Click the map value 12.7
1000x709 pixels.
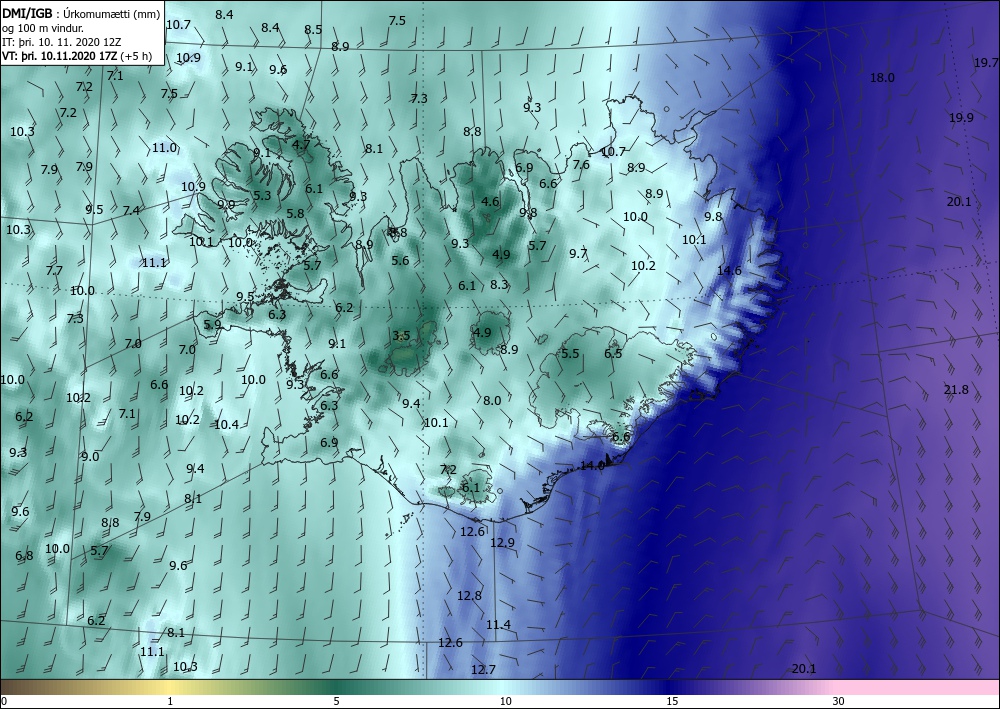483,670
